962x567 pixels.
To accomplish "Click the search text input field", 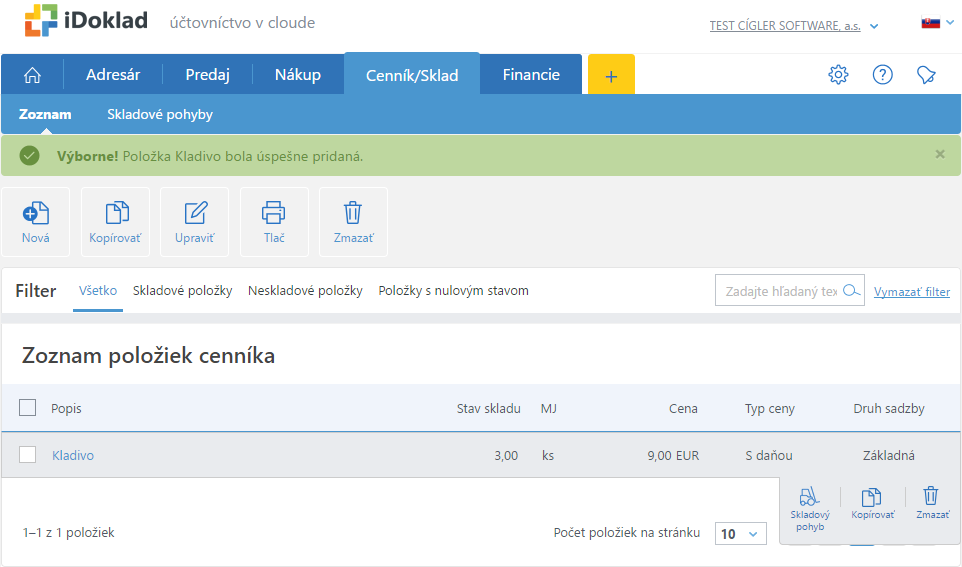I will point(778,291).
